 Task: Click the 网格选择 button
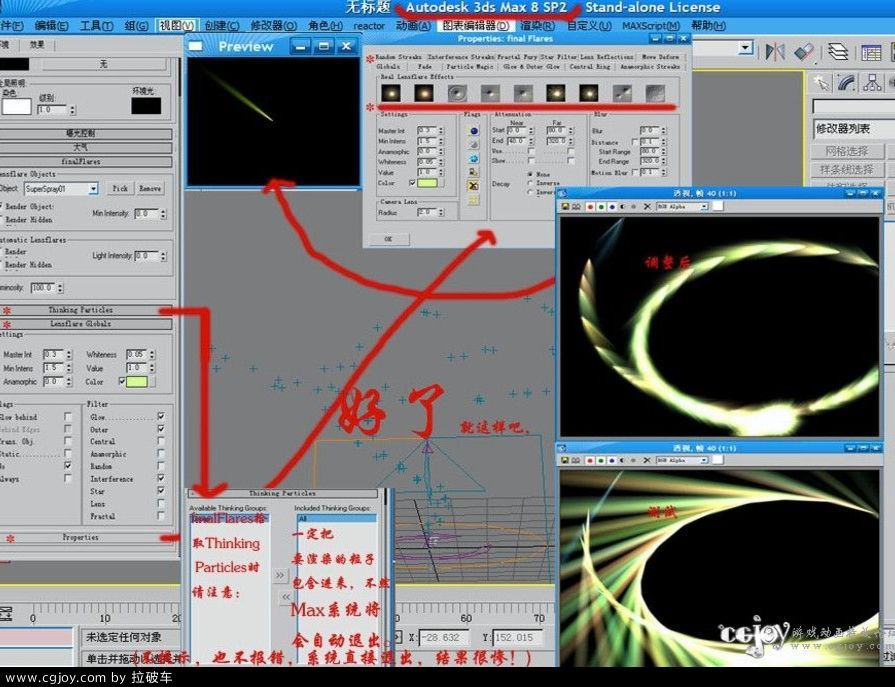click(x=846, y=151)
